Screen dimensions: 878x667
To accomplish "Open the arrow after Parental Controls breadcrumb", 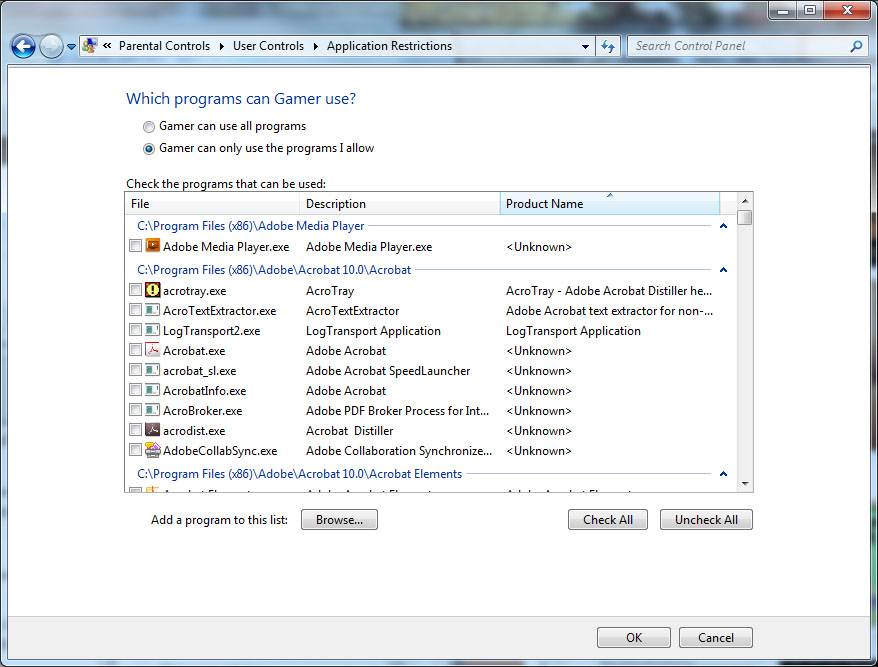I will coord(222,46).
